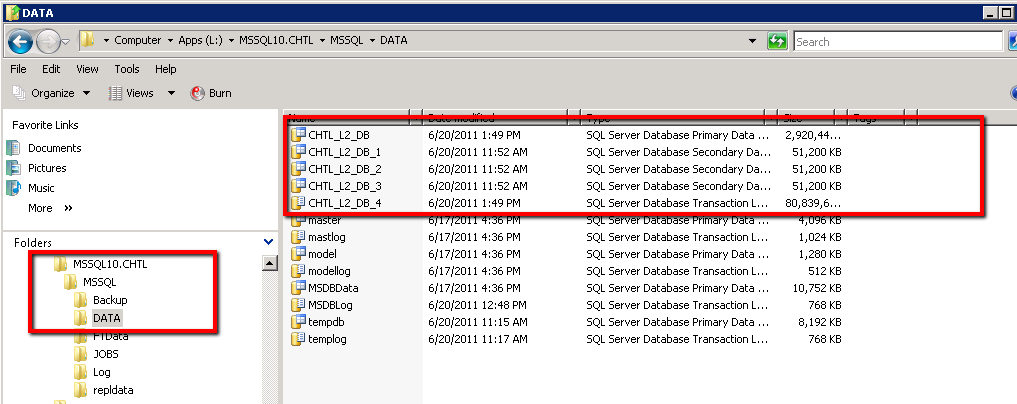Click the window title bar DATA folder icon
Screen dimensions: 1017x404
(12, 12)
